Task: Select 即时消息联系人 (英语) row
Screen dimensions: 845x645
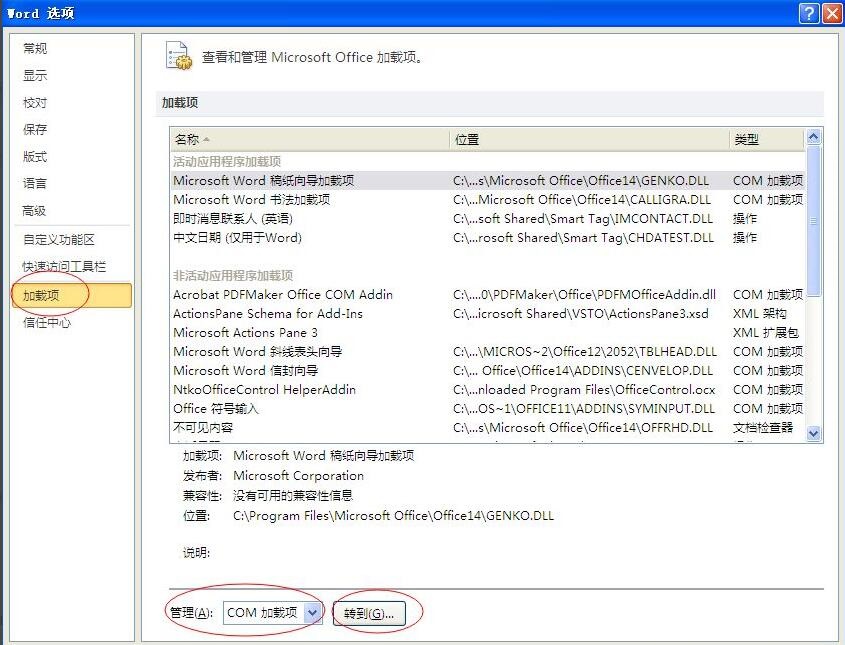Action: [x=488, y=219]
